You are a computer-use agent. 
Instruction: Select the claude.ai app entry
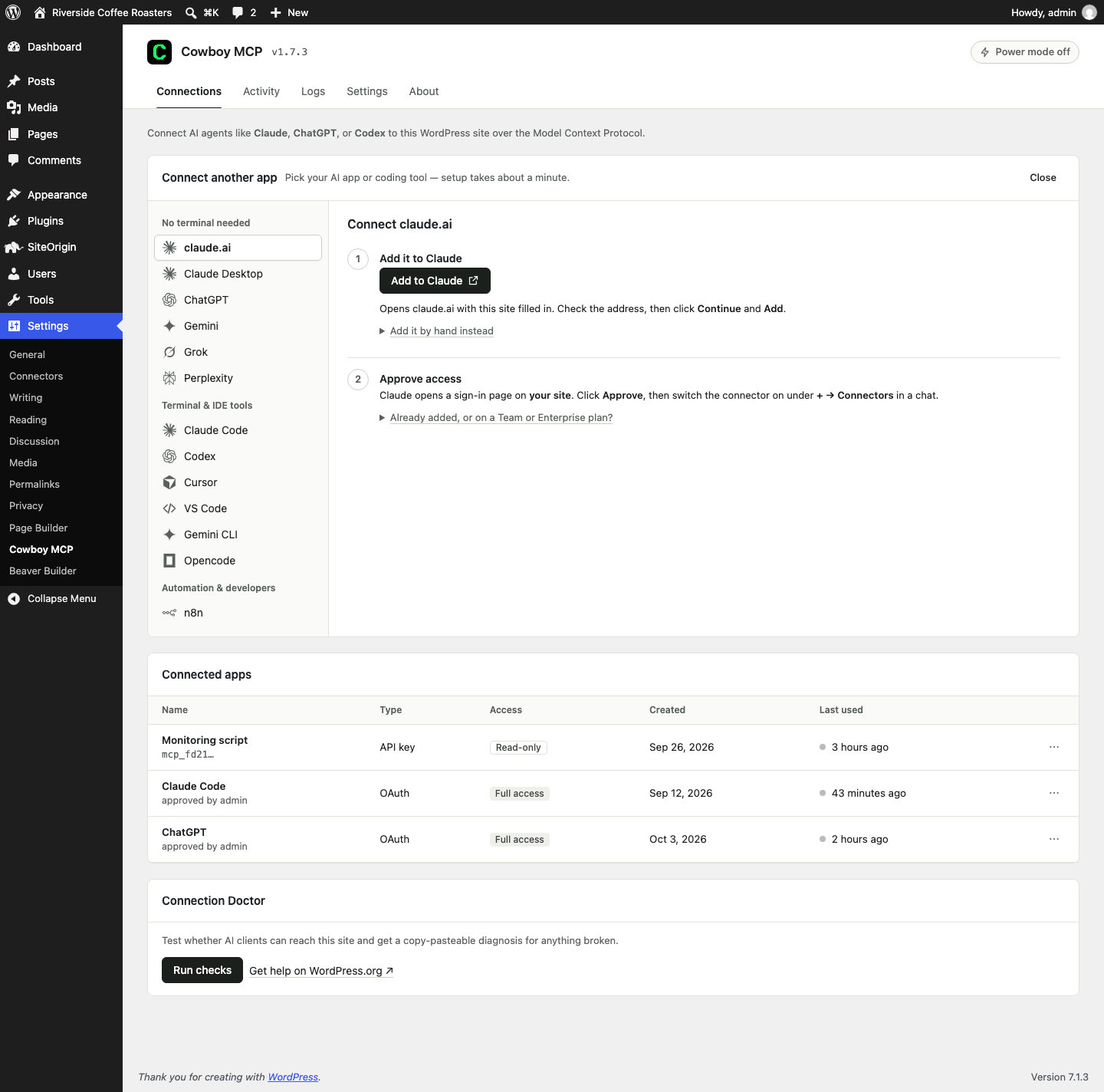tap(238, 248)
